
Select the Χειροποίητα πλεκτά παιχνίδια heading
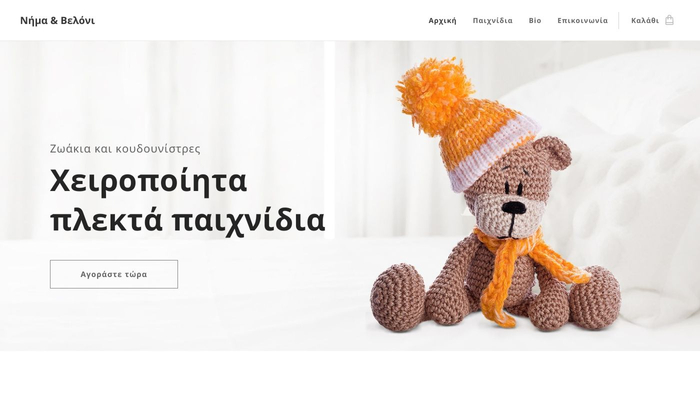pyautogui.click(x=188, y=200)
